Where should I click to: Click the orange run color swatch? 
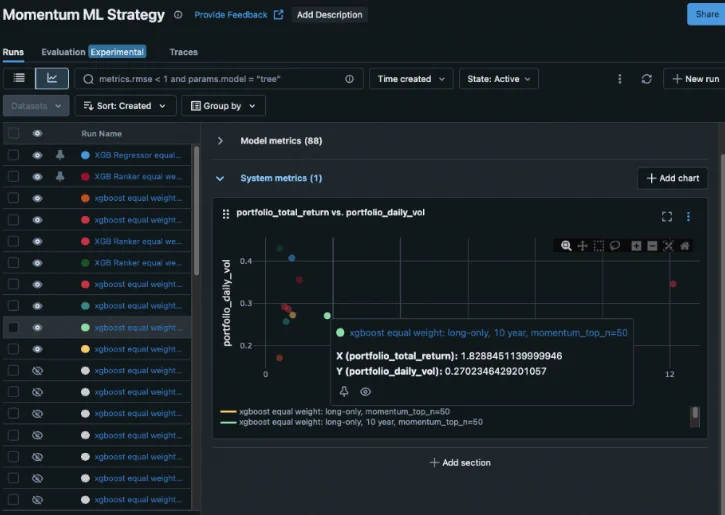click(x=85, y=198)
